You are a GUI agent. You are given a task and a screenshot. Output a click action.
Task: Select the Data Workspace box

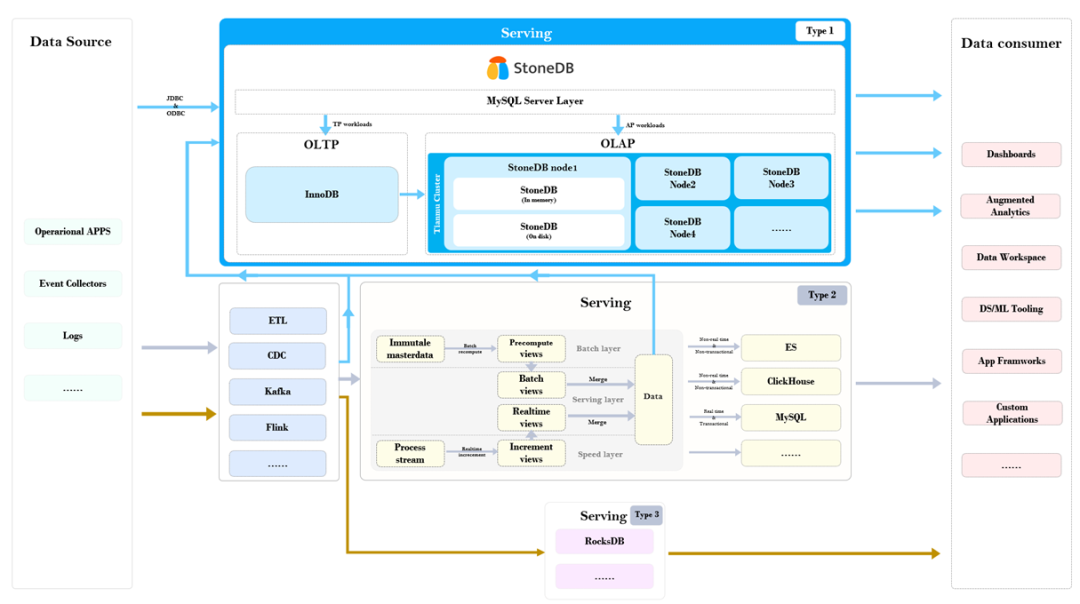(x=1011, y=258)
